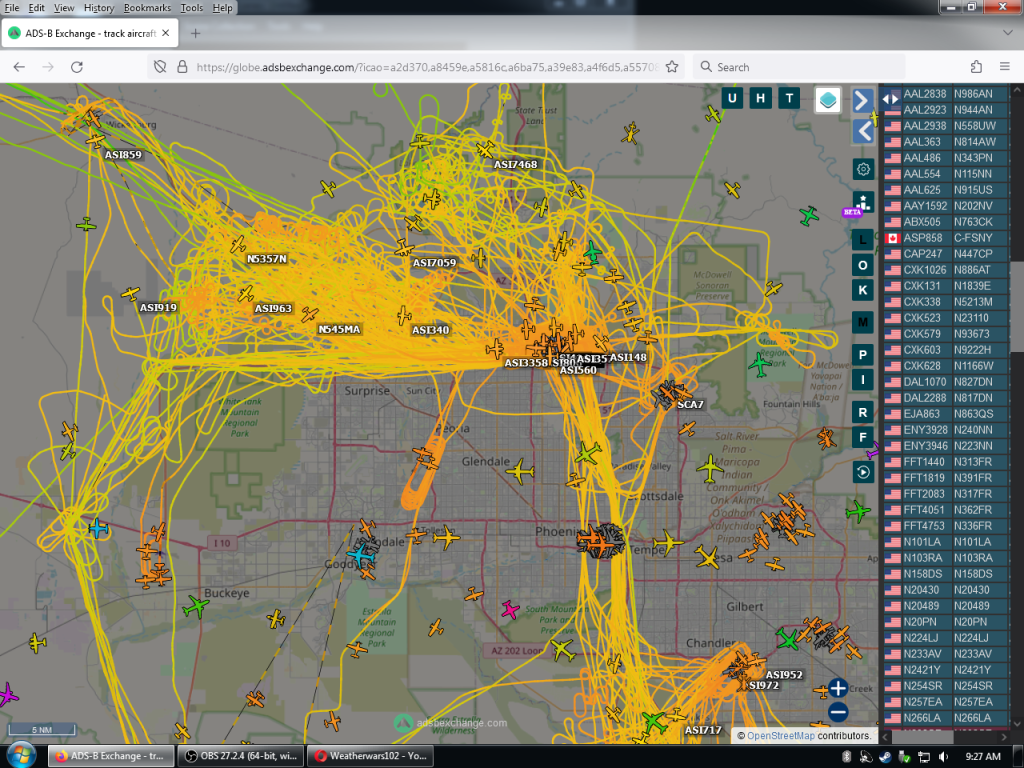
Task: Reload the page with the refresh icon
Action: [77, 67]
